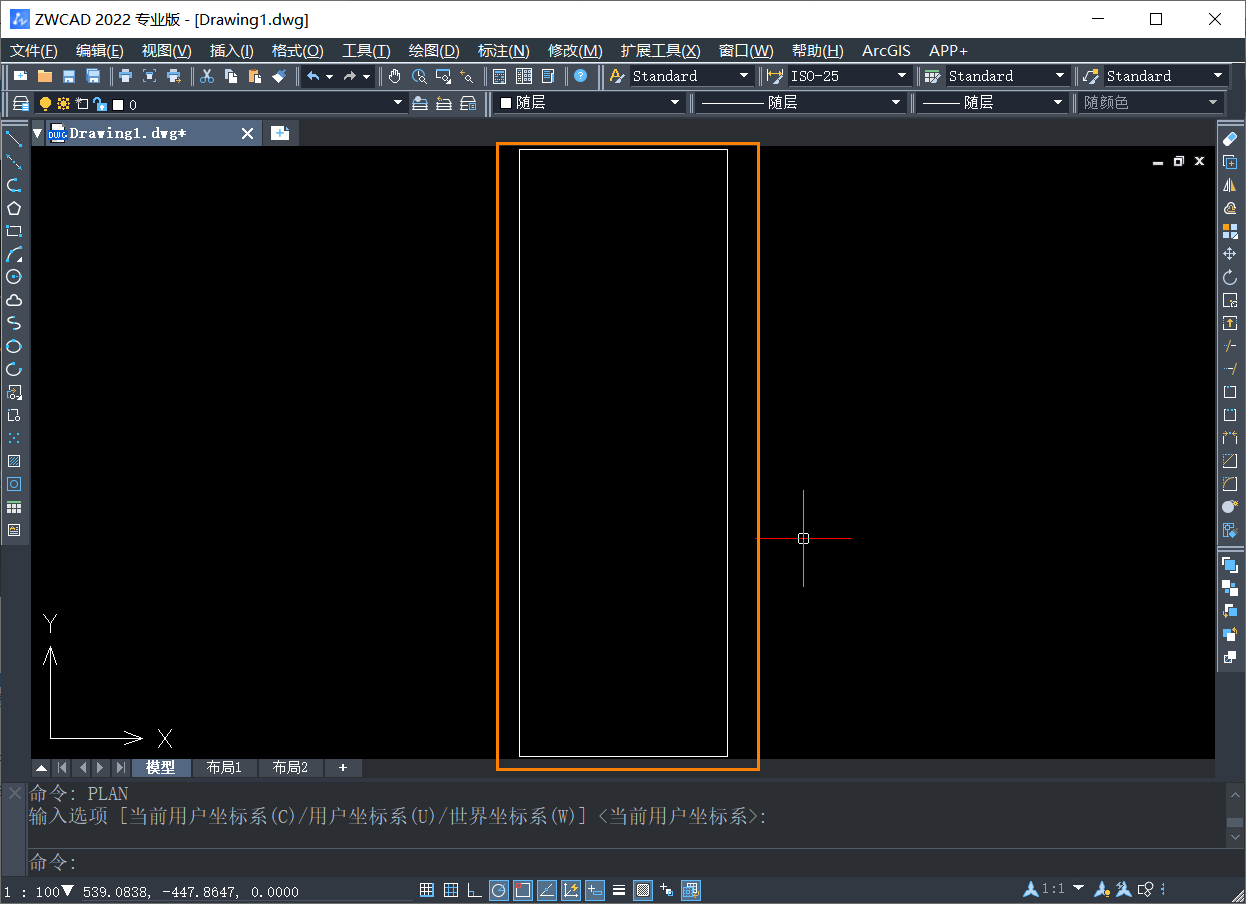
Task: Toggle Object Snap in status bar
Action: tap(522, 890)
